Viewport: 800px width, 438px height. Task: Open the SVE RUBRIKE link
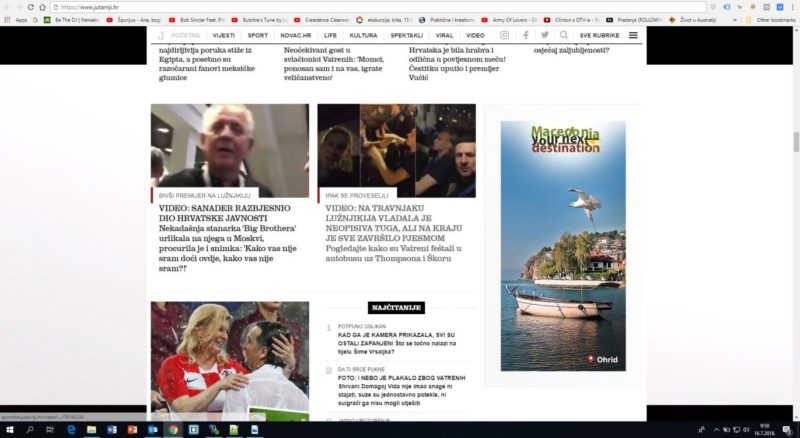tap(599, 35)
